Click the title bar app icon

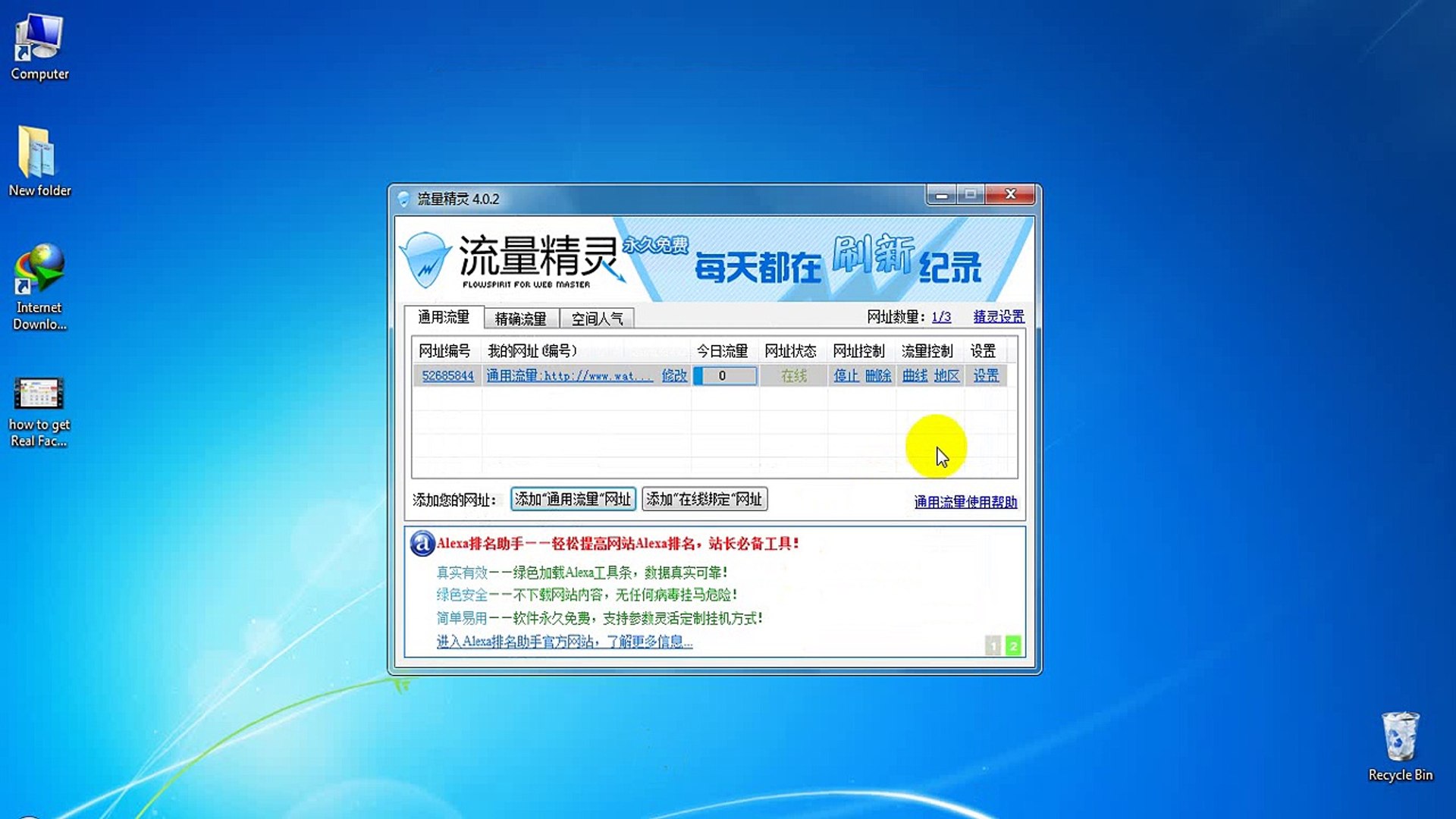(x=403, y=199)
